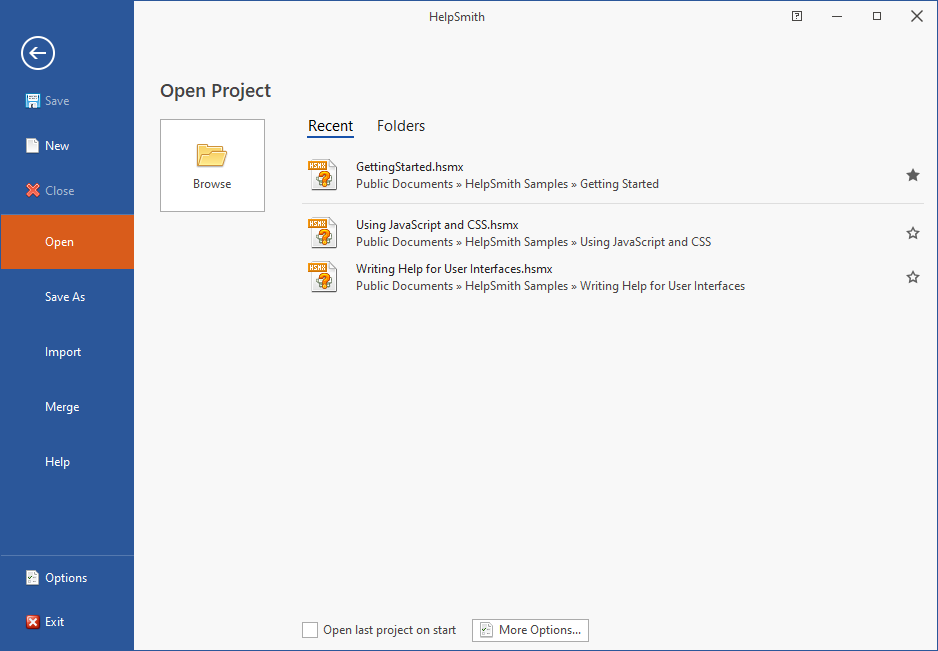Open the Import page
The width and height of the screenshot is (938, 651).
(67, 352)
